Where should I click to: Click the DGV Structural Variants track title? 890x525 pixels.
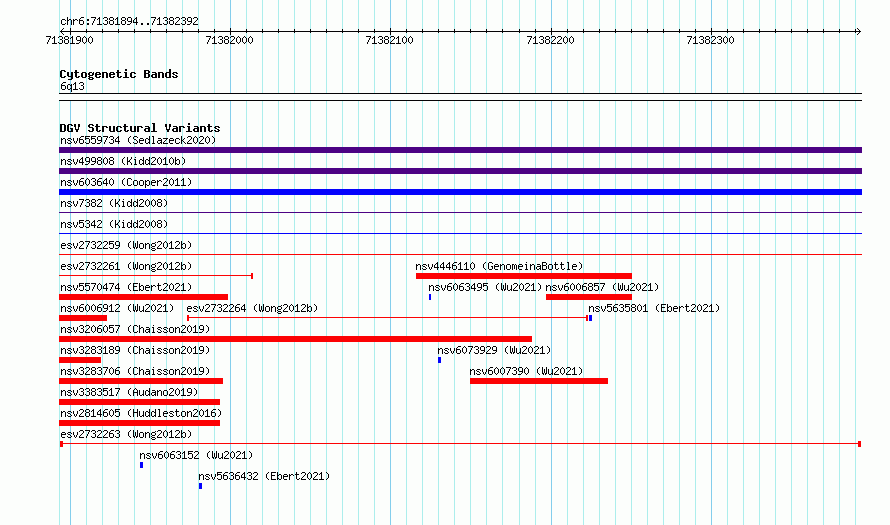click(140, 128)
